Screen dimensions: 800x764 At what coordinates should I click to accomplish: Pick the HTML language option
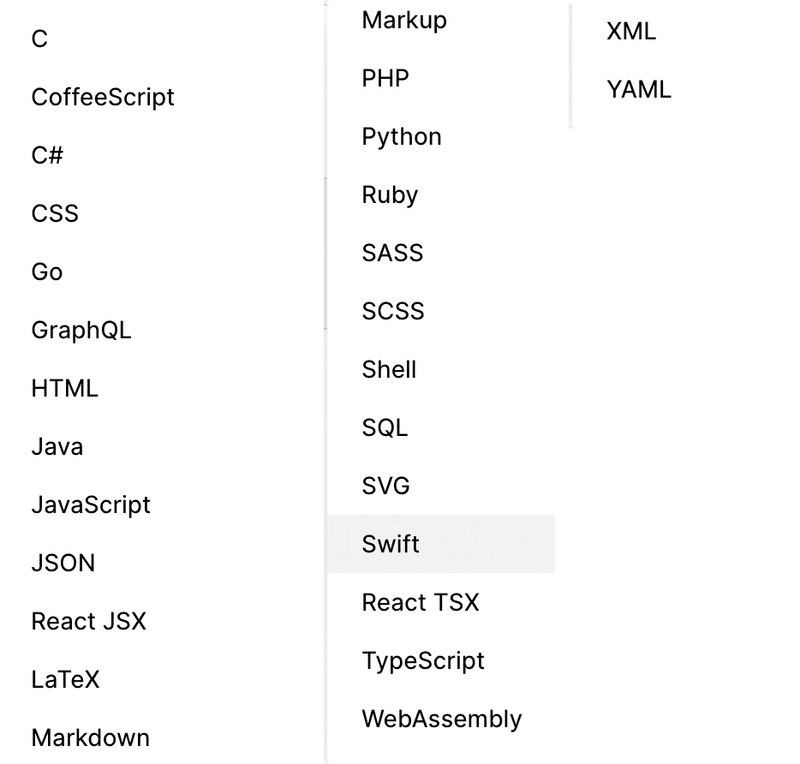pos(64,388)
